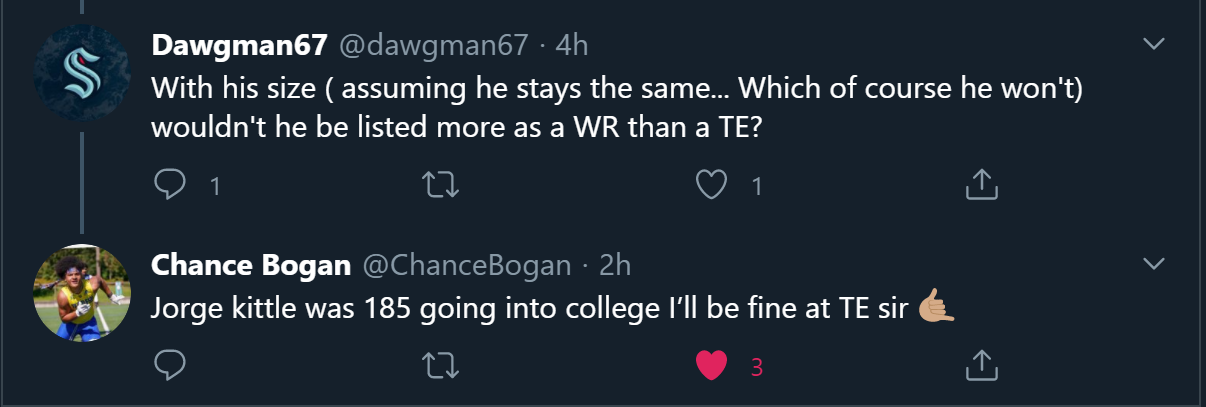Open more options for Chance Bogan's tweet
The height and width of the screenshot is (407, 1206).
point(1154,264)
